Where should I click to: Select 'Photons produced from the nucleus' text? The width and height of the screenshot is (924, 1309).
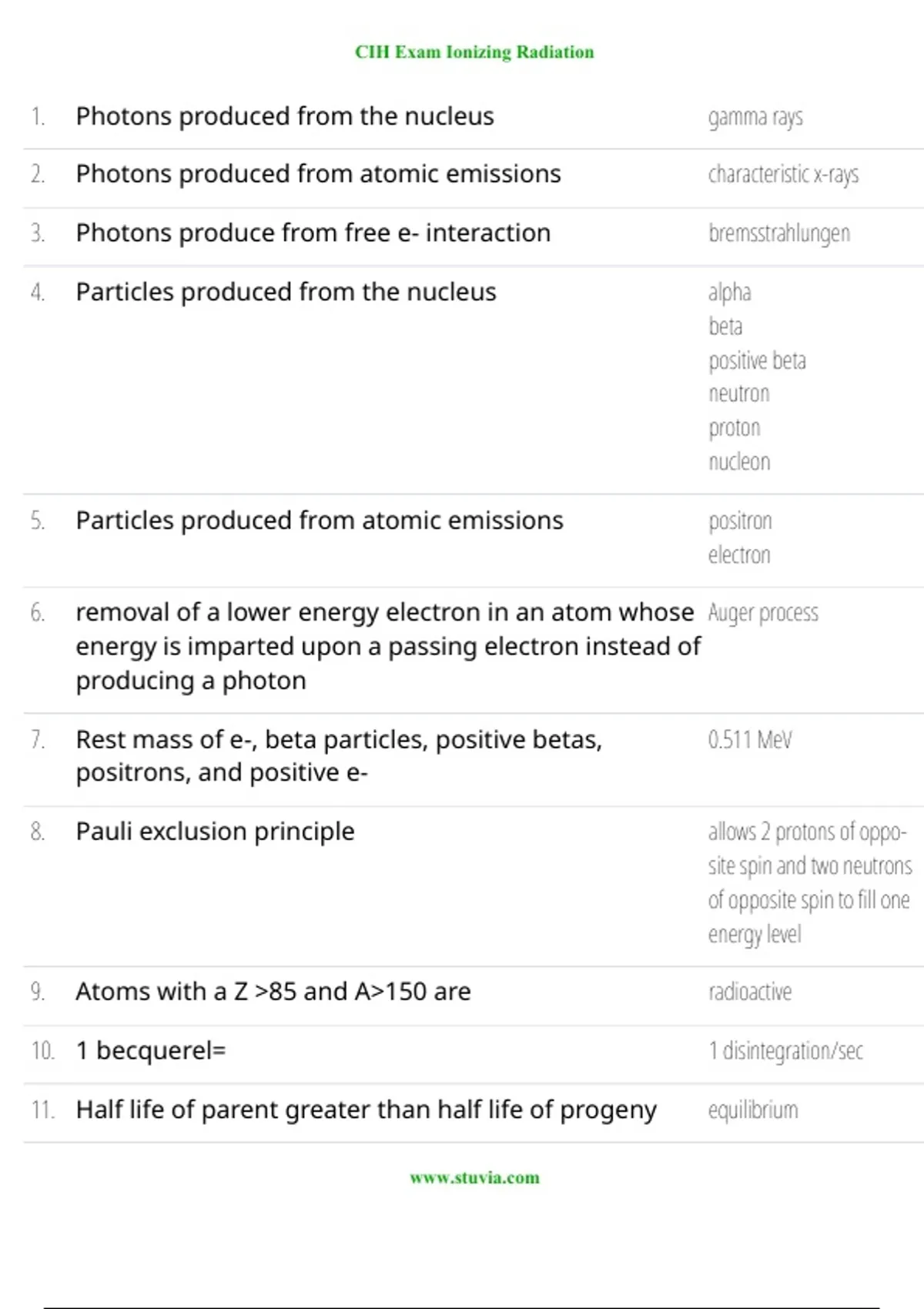point(285,116)
